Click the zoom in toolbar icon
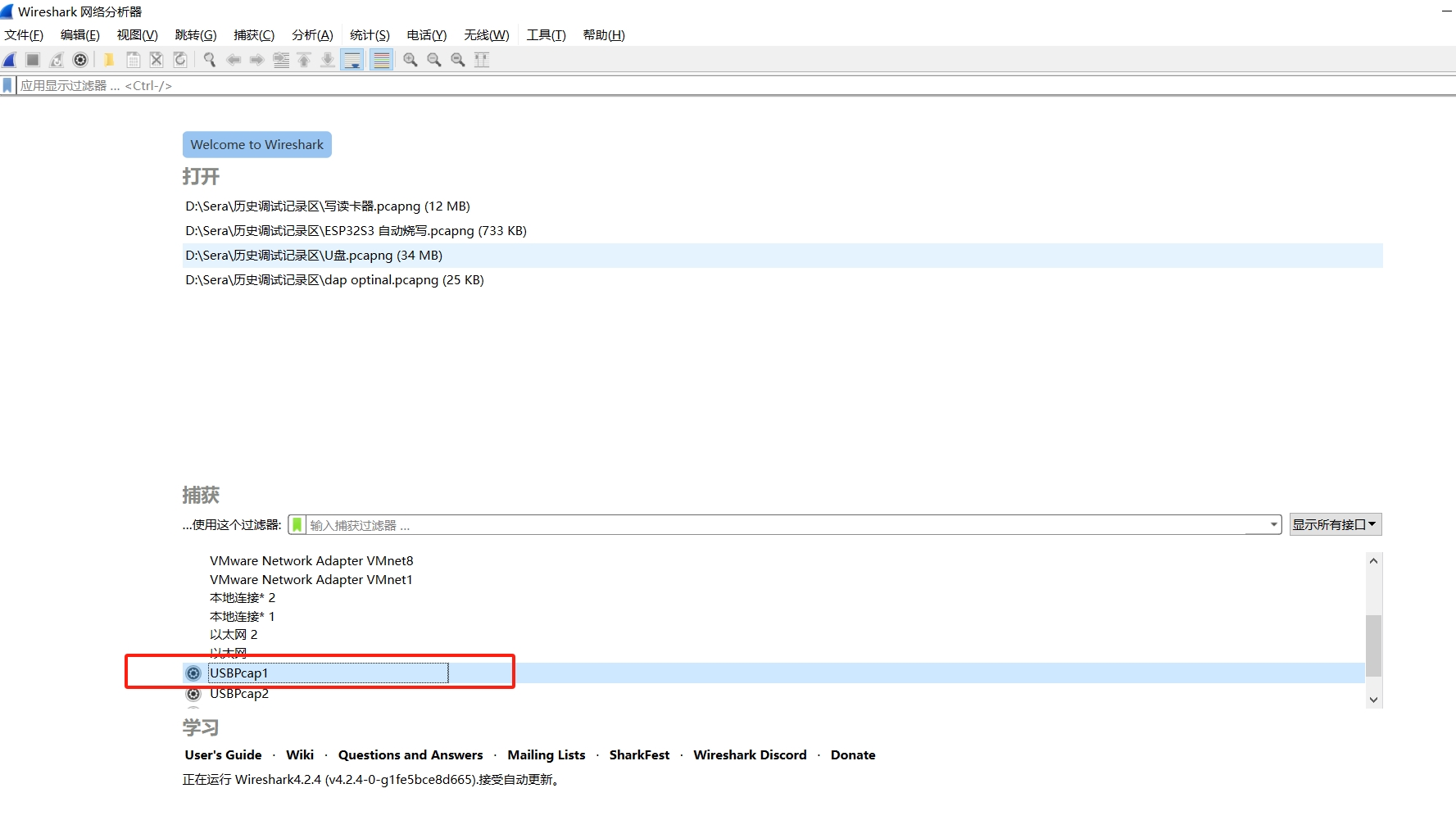This screenshot has height=820, width=1456. pos(410,60)
